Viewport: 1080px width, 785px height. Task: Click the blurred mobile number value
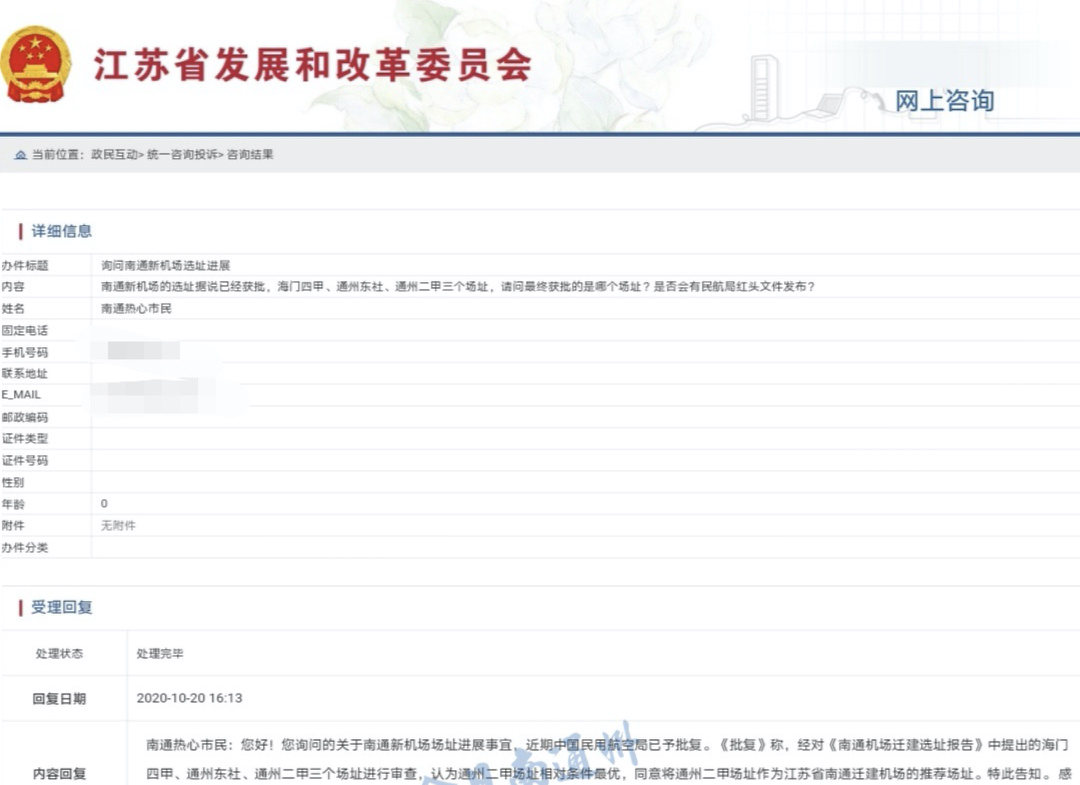(x=142, y=351)
